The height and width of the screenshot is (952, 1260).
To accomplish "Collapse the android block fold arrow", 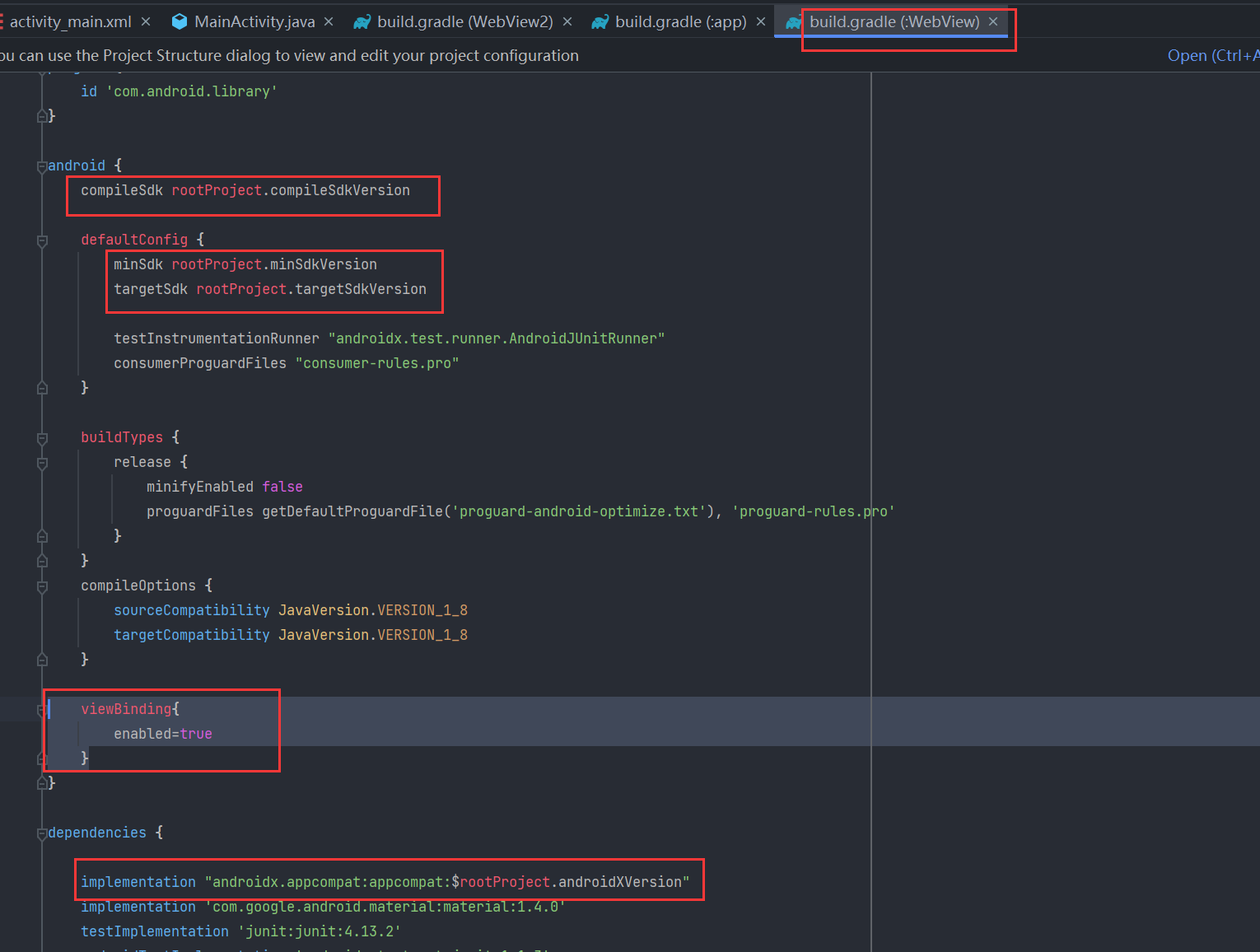I will pyautogui.click(x=42, y=167).
